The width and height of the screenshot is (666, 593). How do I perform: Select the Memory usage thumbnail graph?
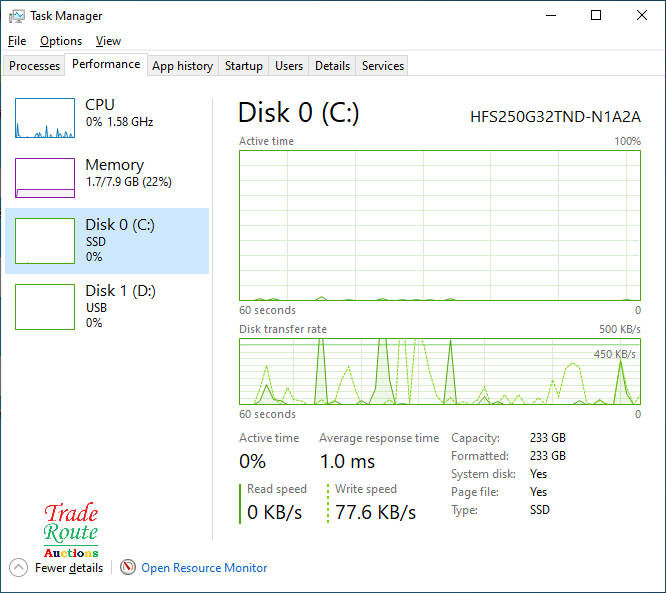(45, 178)
